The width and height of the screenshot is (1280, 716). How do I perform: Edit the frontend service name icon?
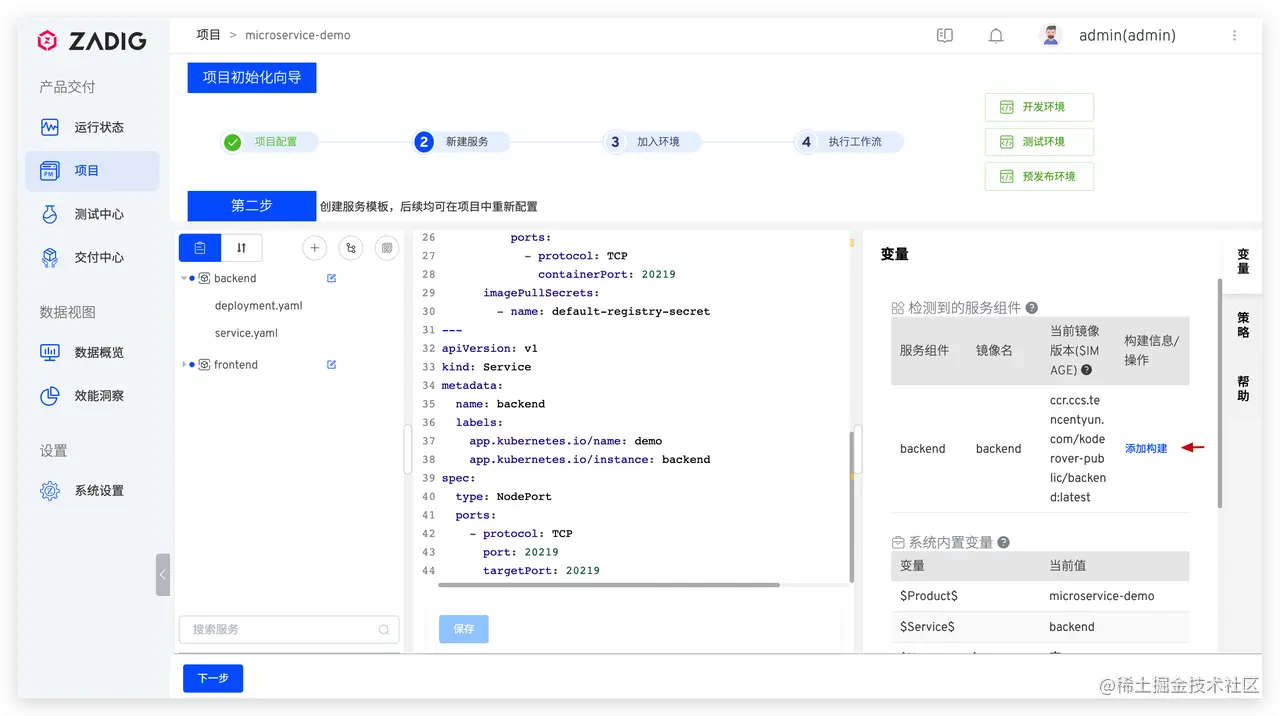click(332, 364)
